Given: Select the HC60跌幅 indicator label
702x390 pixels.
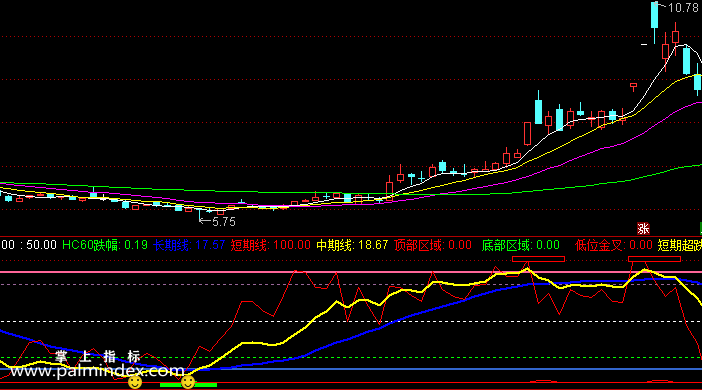Looking at the screenshot, I should pos(105,245).
